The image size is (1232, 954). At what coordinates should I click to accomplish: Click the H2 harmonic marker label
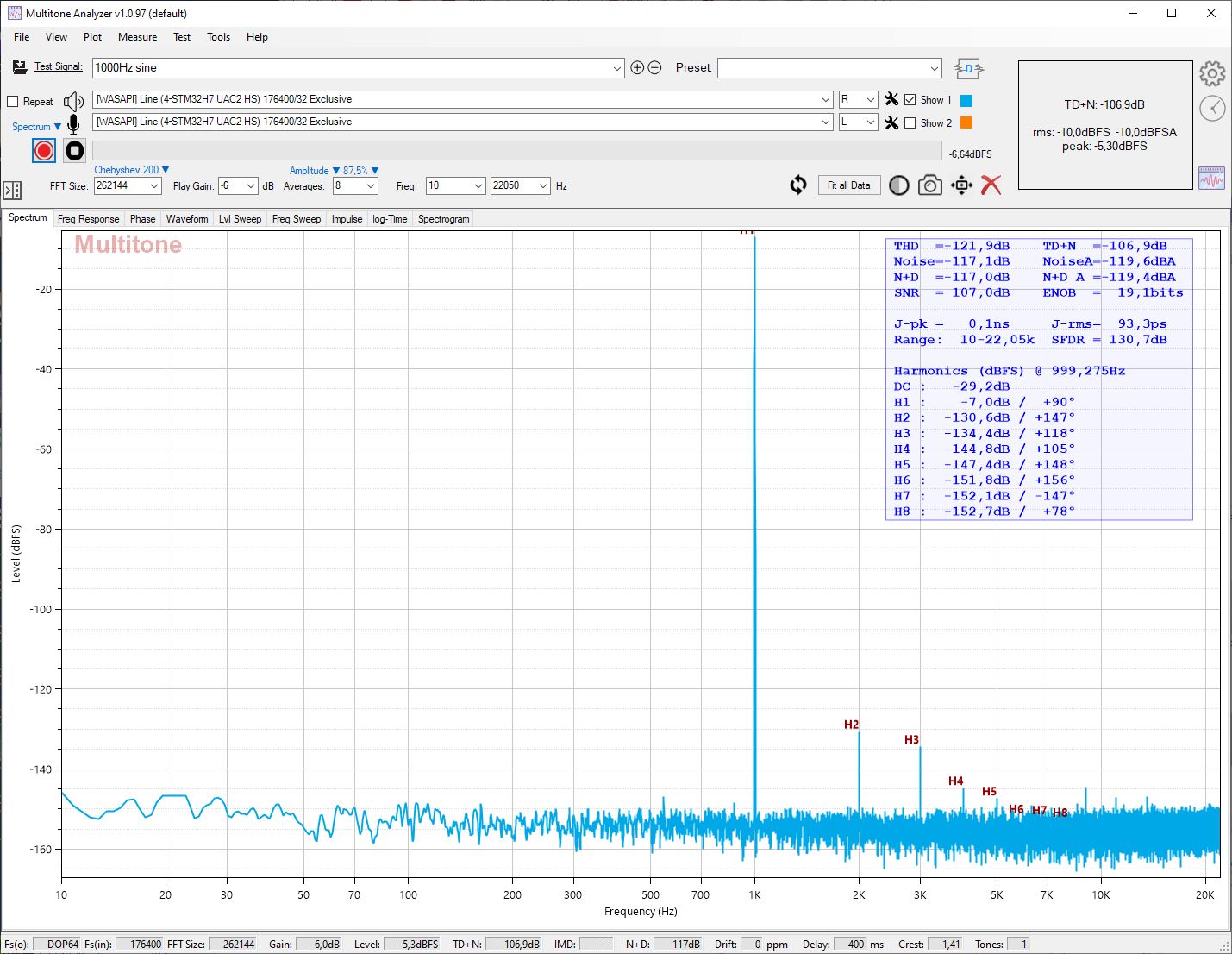(852, 725)
